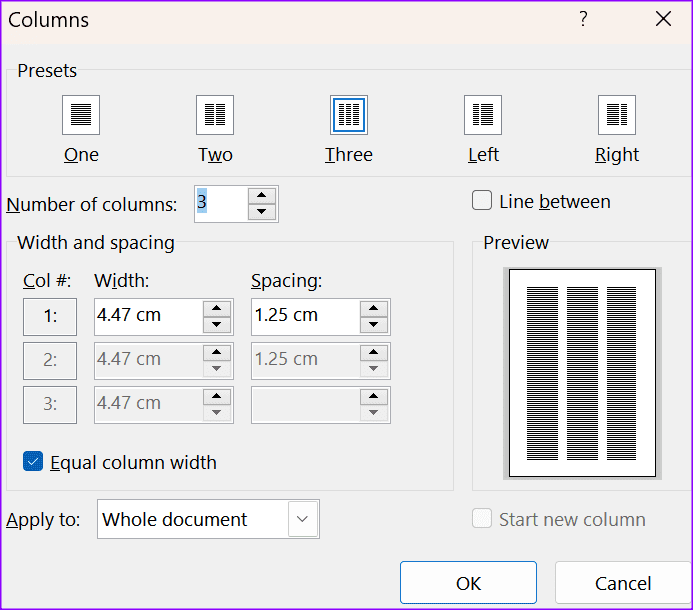Increase column 1 width using up arrow
This screenshot has height=610, width=693.
(217, 308)
